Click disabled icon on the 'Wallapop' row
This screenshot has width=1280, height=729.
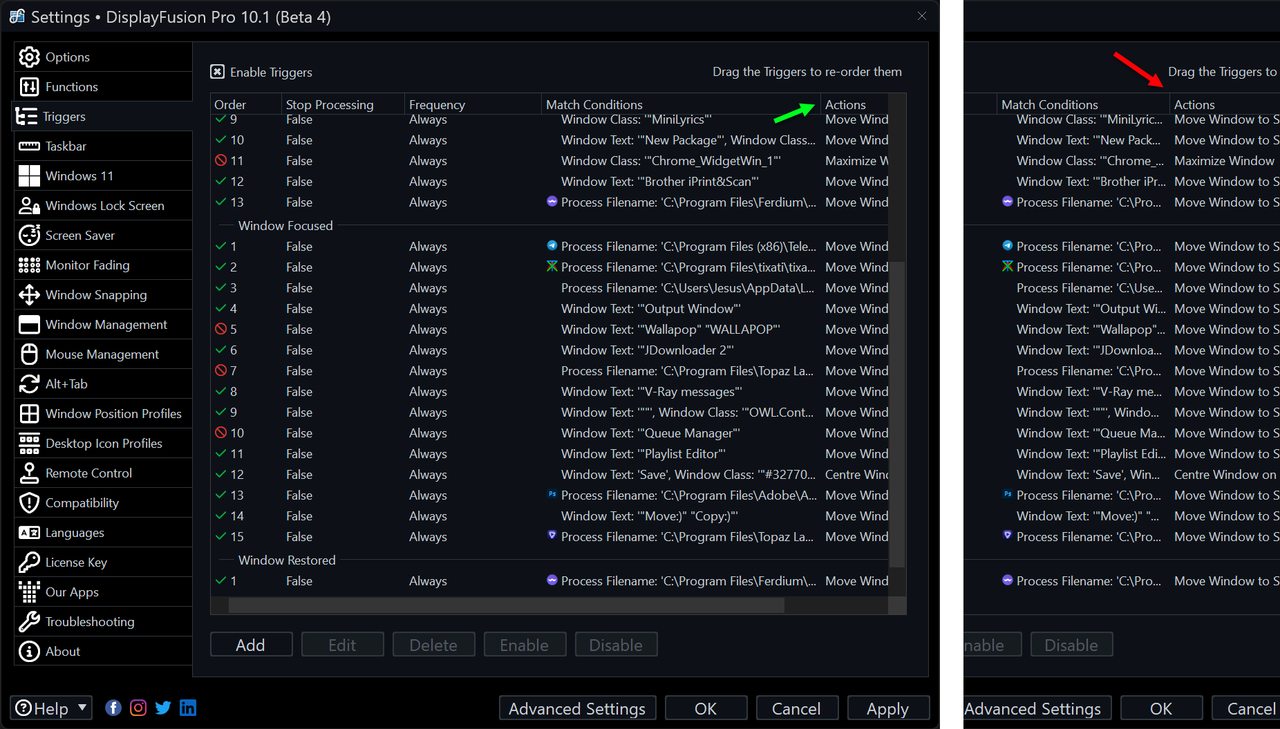[221, 330]
